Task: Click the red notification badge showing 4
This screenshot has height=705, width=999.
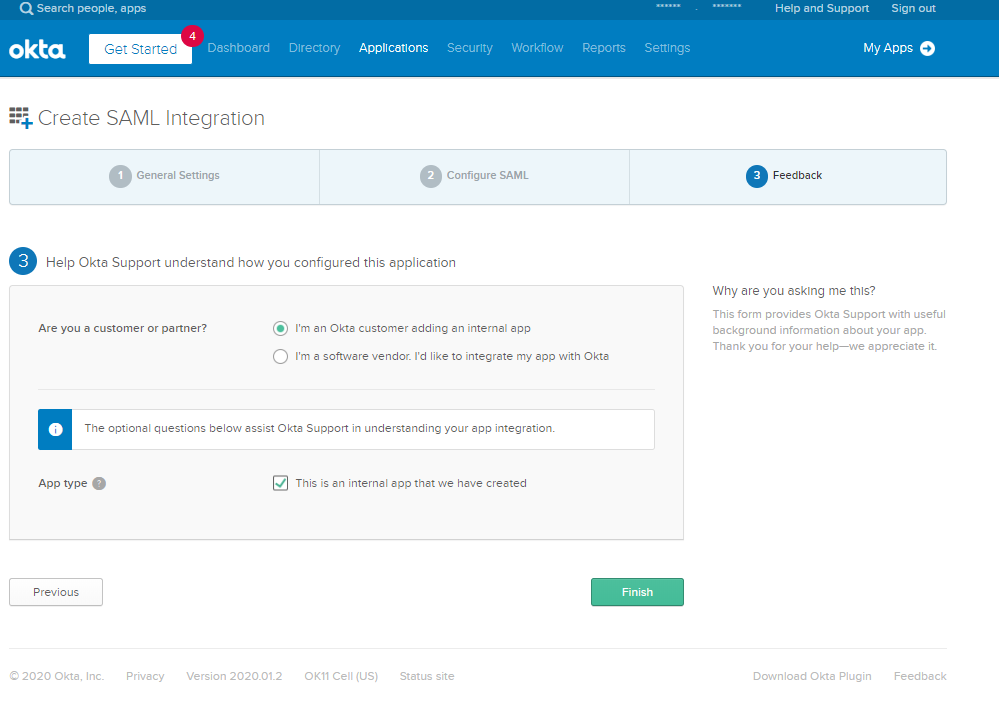Action: [192, 36]
